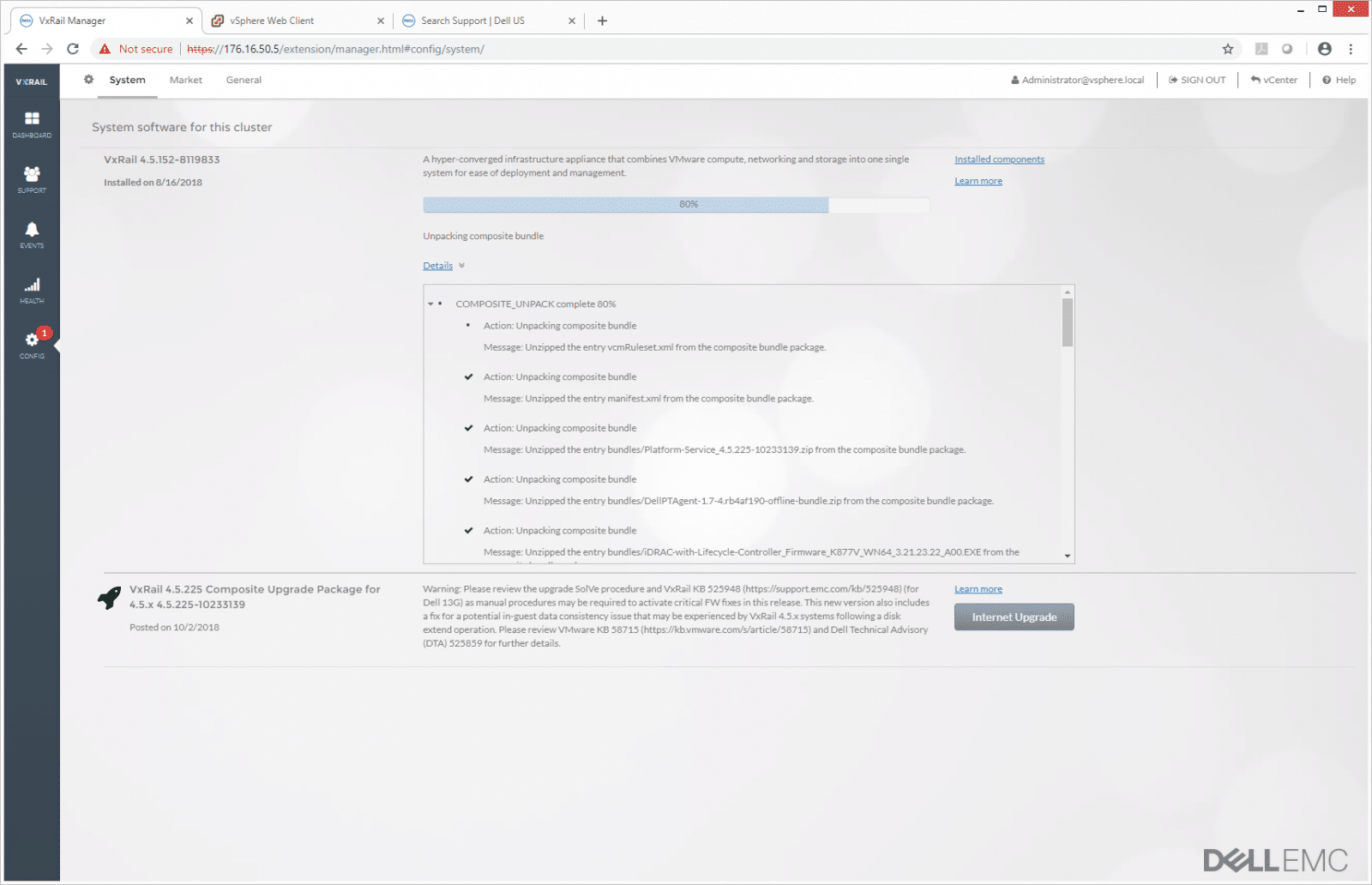Open Learn more link for VxRail 4.5.152

click(978, 181)
